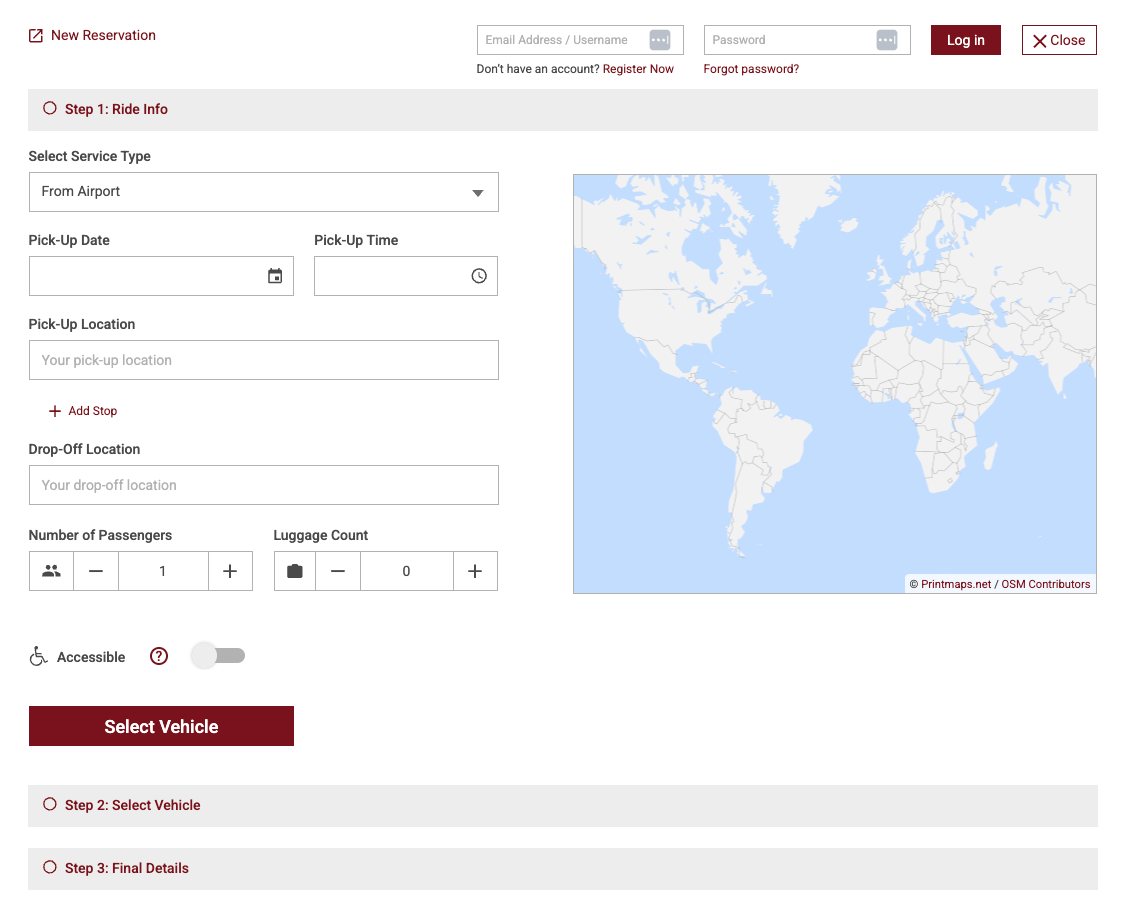Expand the Step 2: Select Vehicle section

563,806
